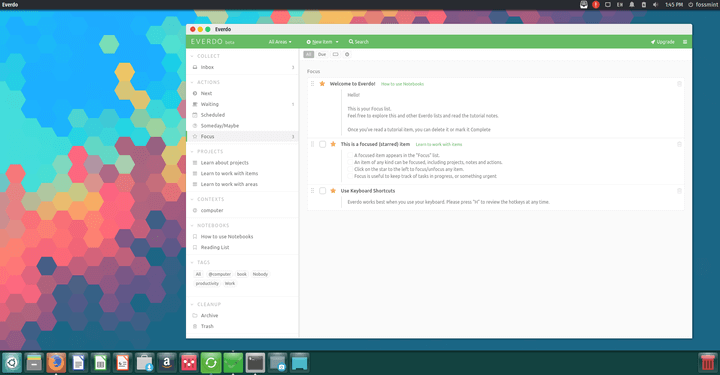Select the All filter tab
This screenshot has height=375, width=720.
(x=309, y=54)
